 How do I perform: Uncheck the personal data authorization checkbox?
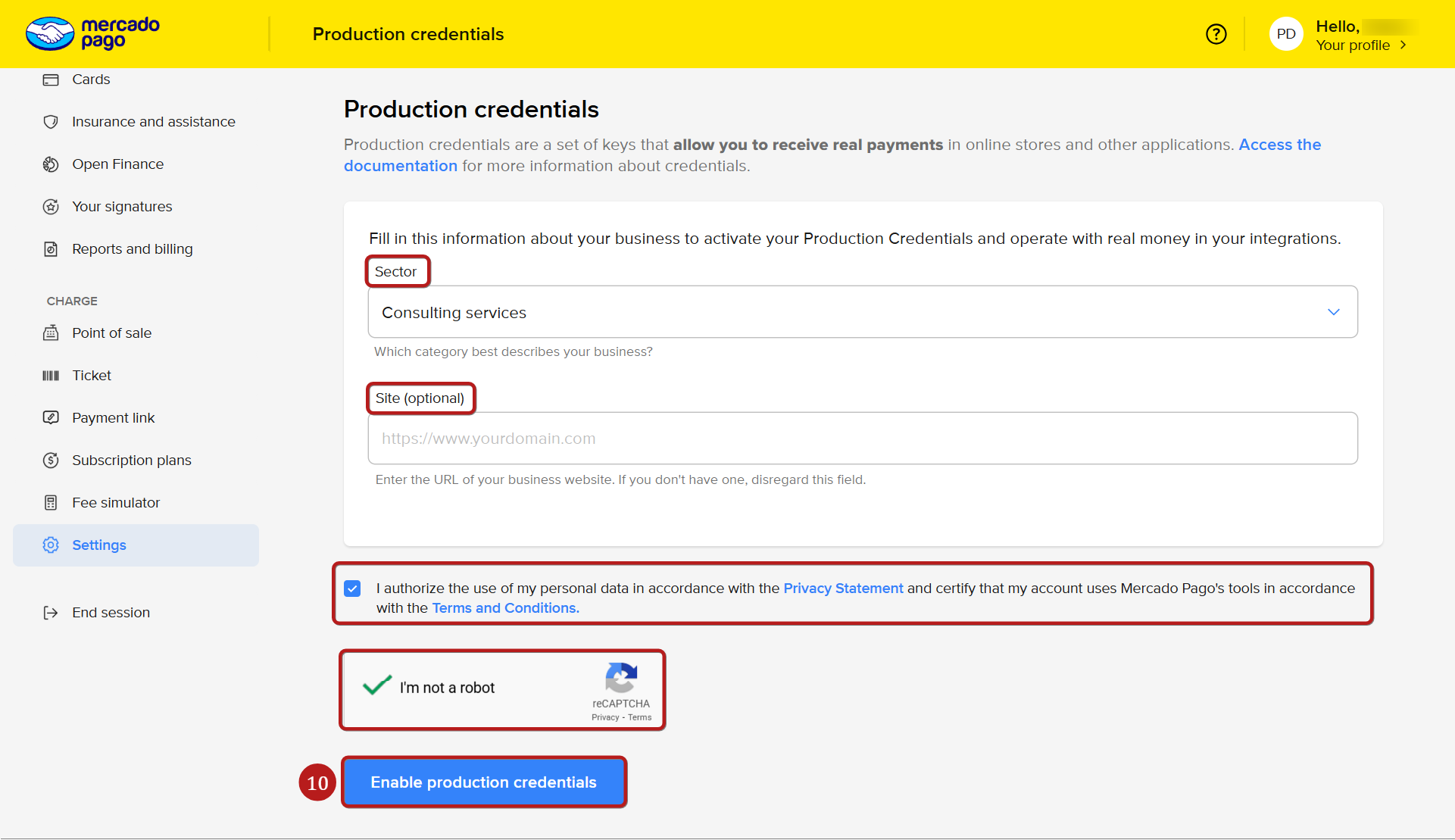click(352, 589)
